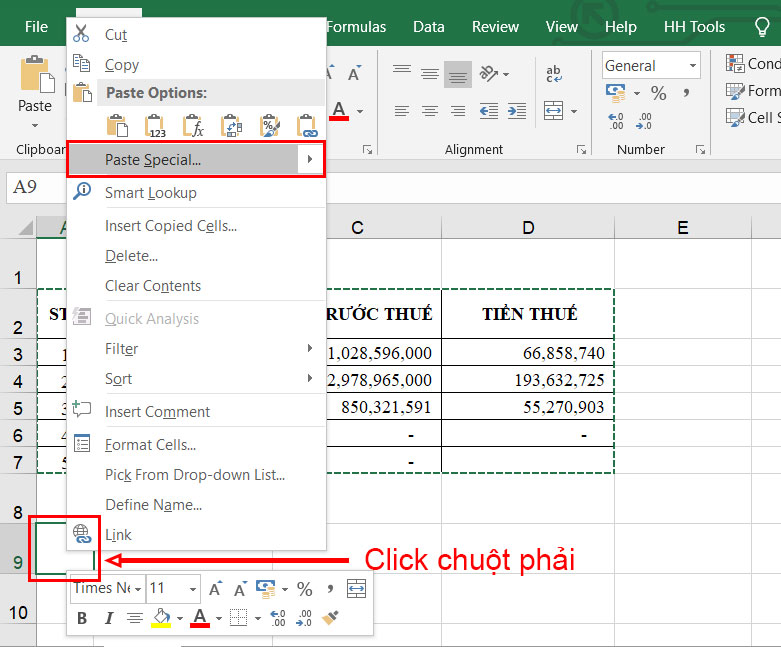This screenshot has width=781, height=647.
Task: Click the Orientation text-angle icon
Action: click(489, 74)
